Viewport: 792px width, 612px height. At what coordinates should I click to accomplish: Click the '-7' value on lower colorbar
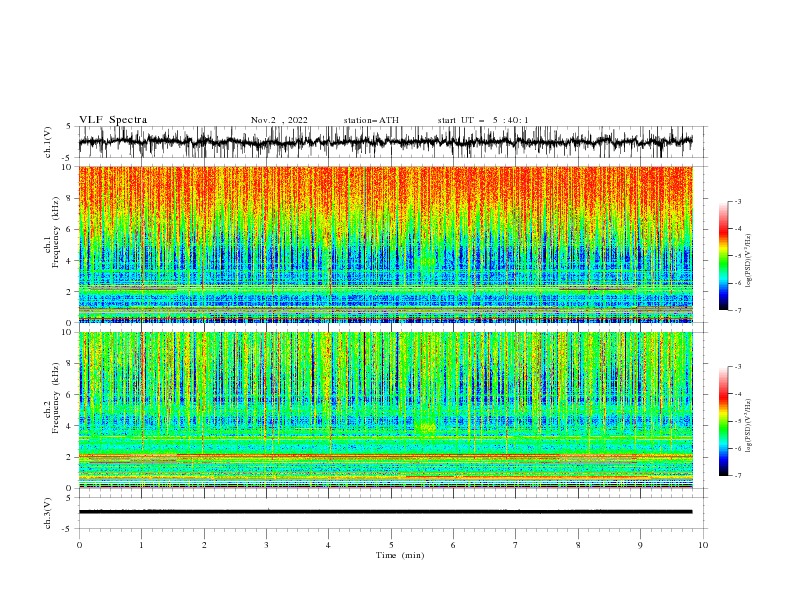737,476
